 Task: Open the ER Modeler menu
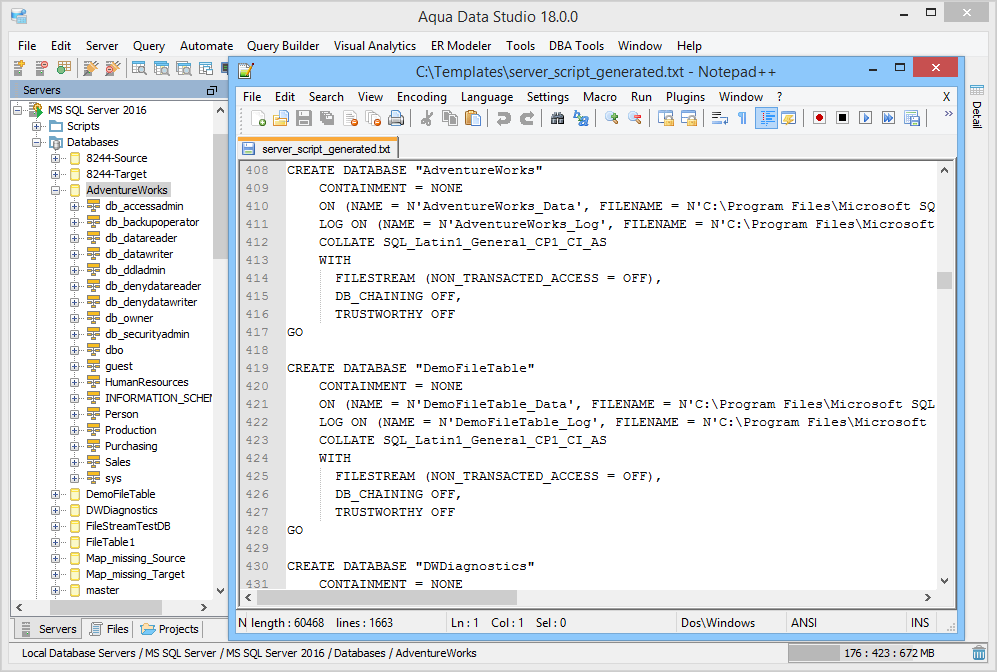[x=461, y=46]
